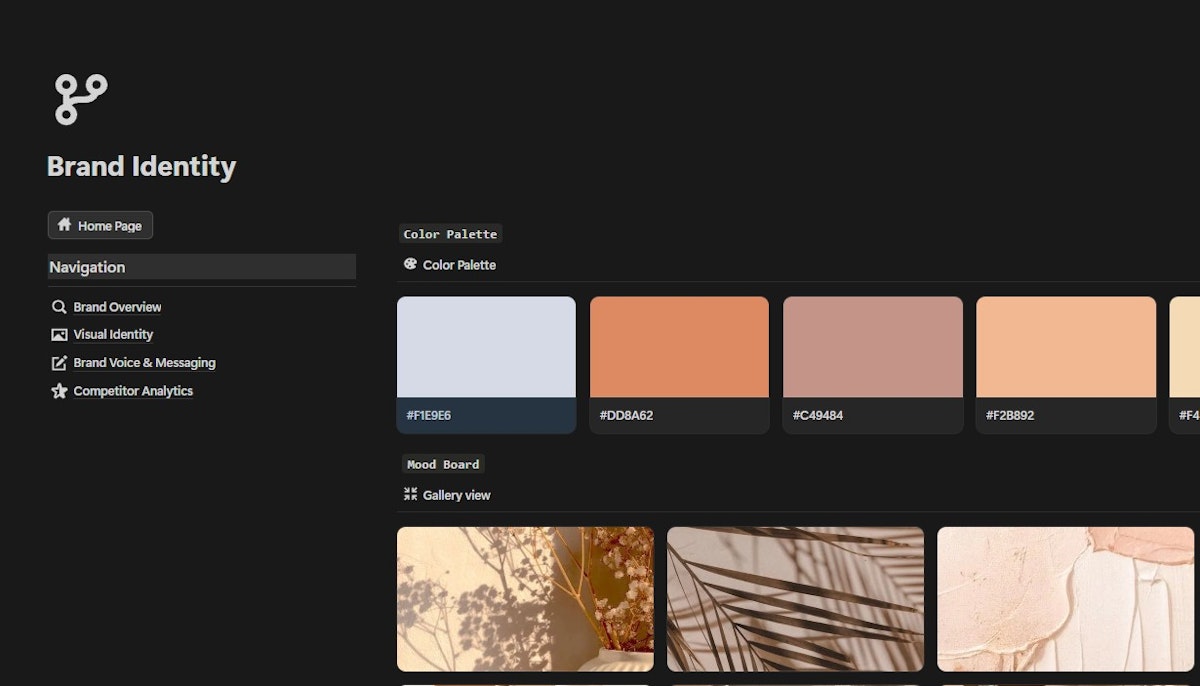Click the star icon beside Competitor Analytics
1200x686 pixels.
coord(59,391)
